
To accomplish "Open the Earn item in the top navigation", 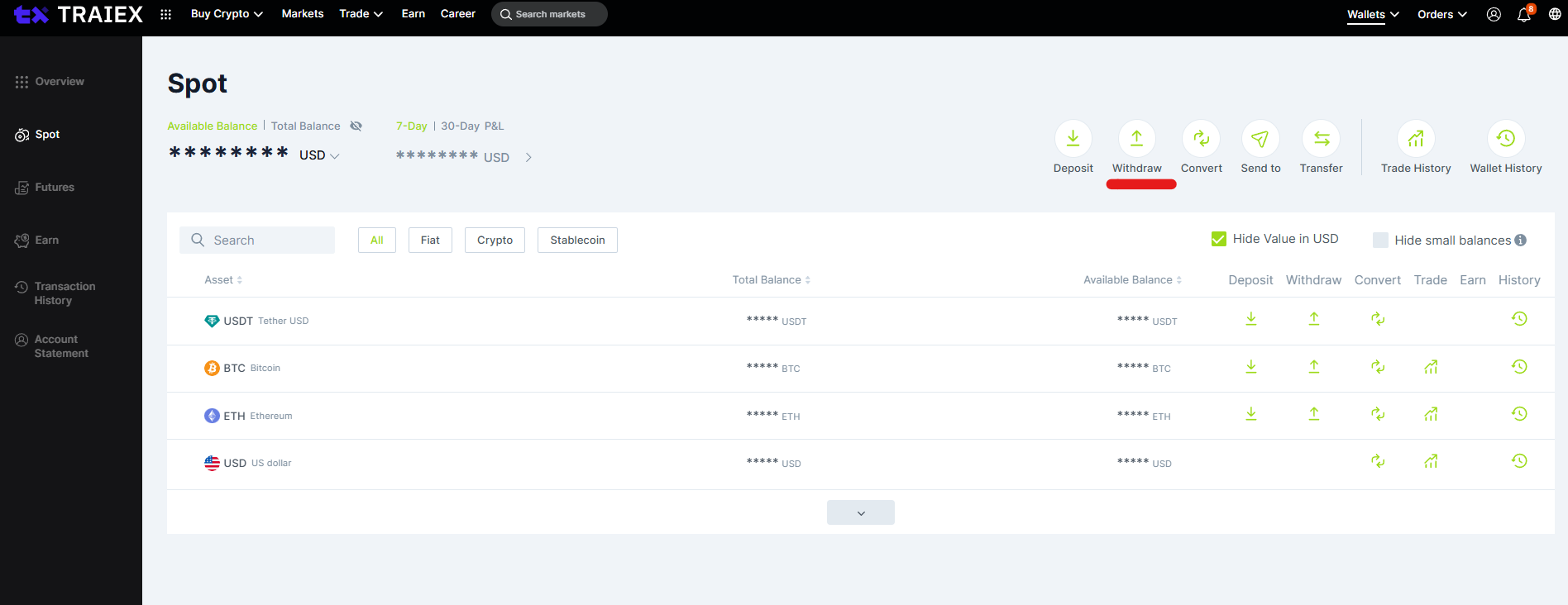I will 414,14.
